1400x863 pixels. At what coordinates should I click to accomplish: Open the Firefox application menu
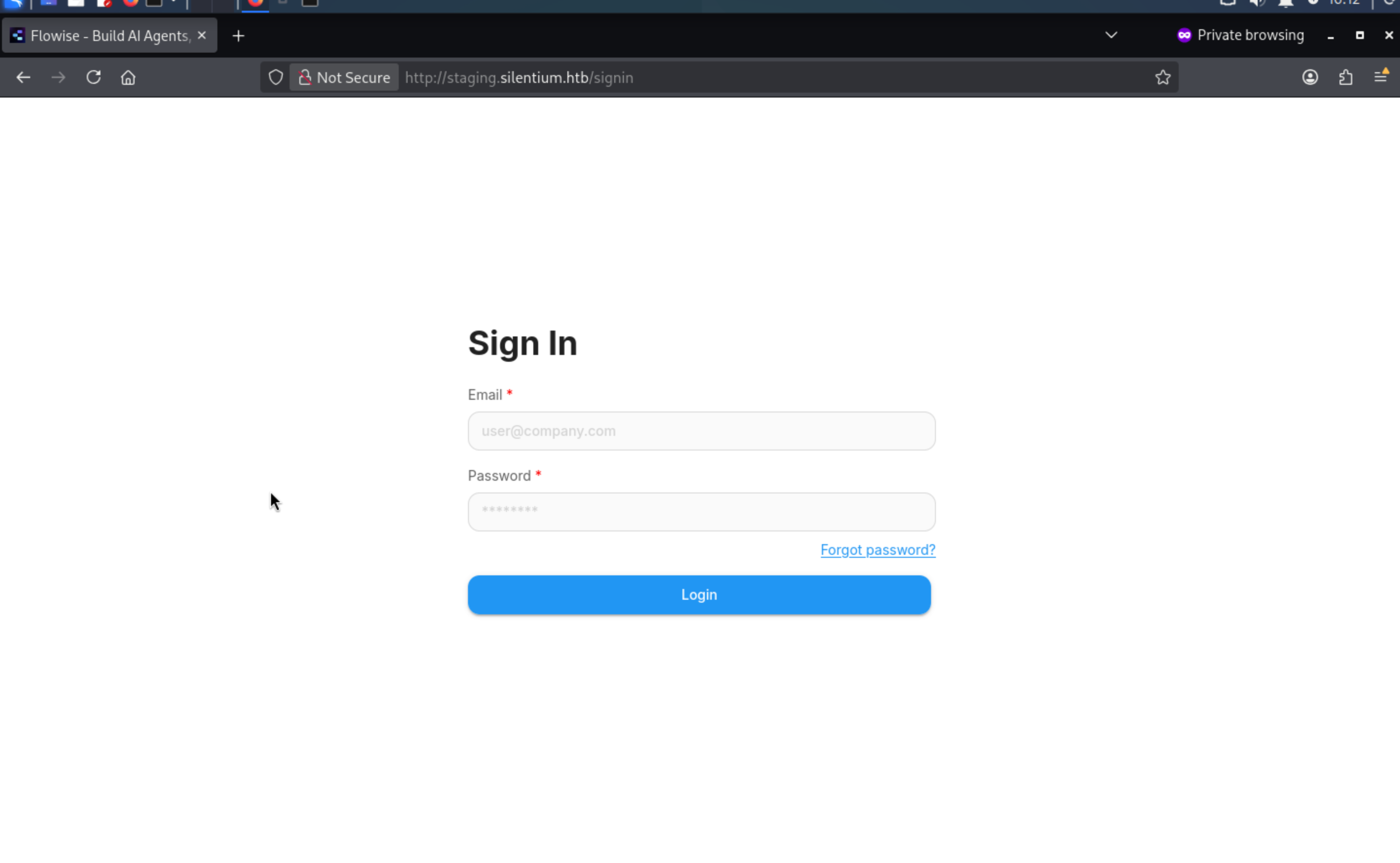(x=1381, y=77)
